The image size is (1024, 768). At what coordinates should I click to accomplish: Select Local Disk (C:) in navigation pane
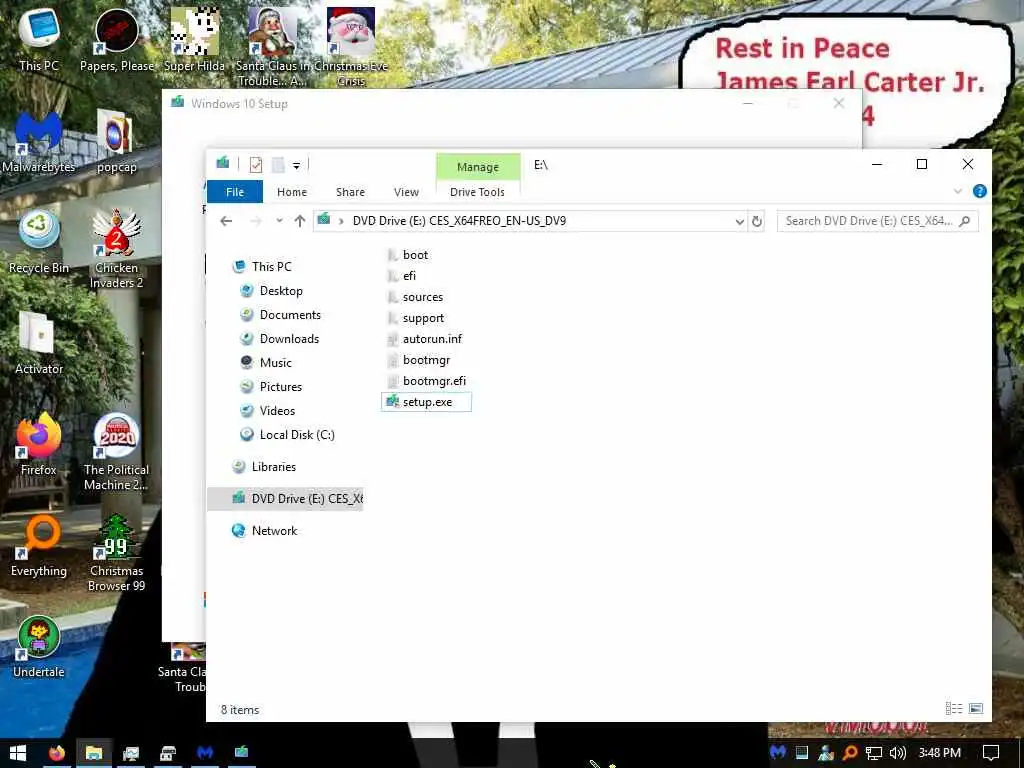pos(287,434)
